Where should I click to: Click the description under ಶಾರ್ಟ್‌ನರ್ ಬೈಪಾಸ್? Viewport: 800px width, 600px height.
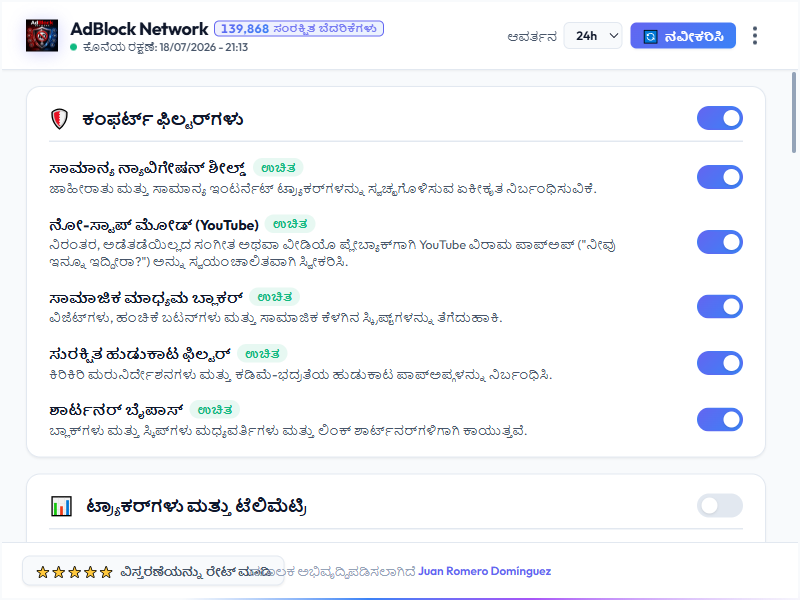[x=288, y=431]
